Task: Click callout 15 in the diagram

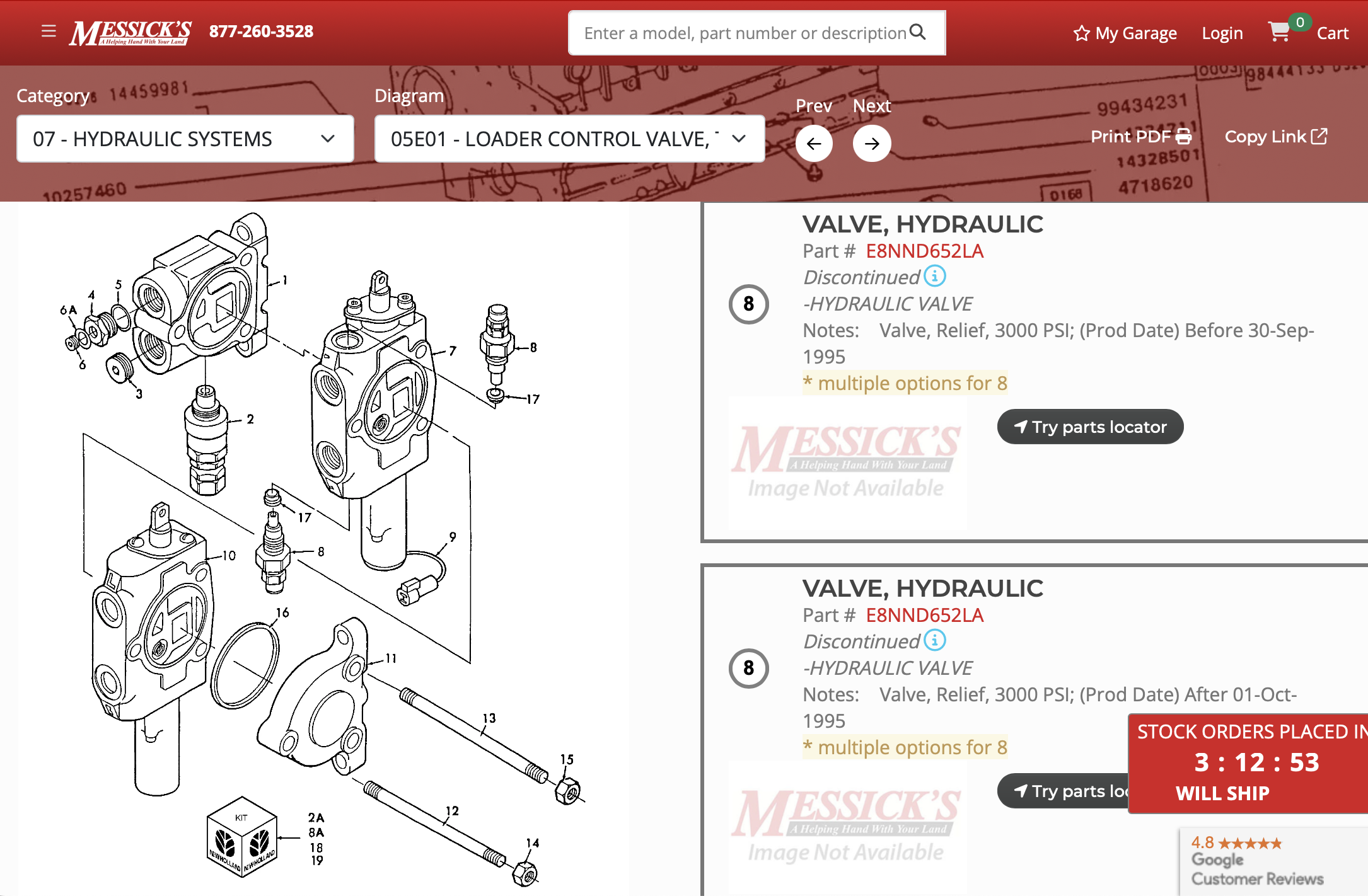Action: point(567,759)
